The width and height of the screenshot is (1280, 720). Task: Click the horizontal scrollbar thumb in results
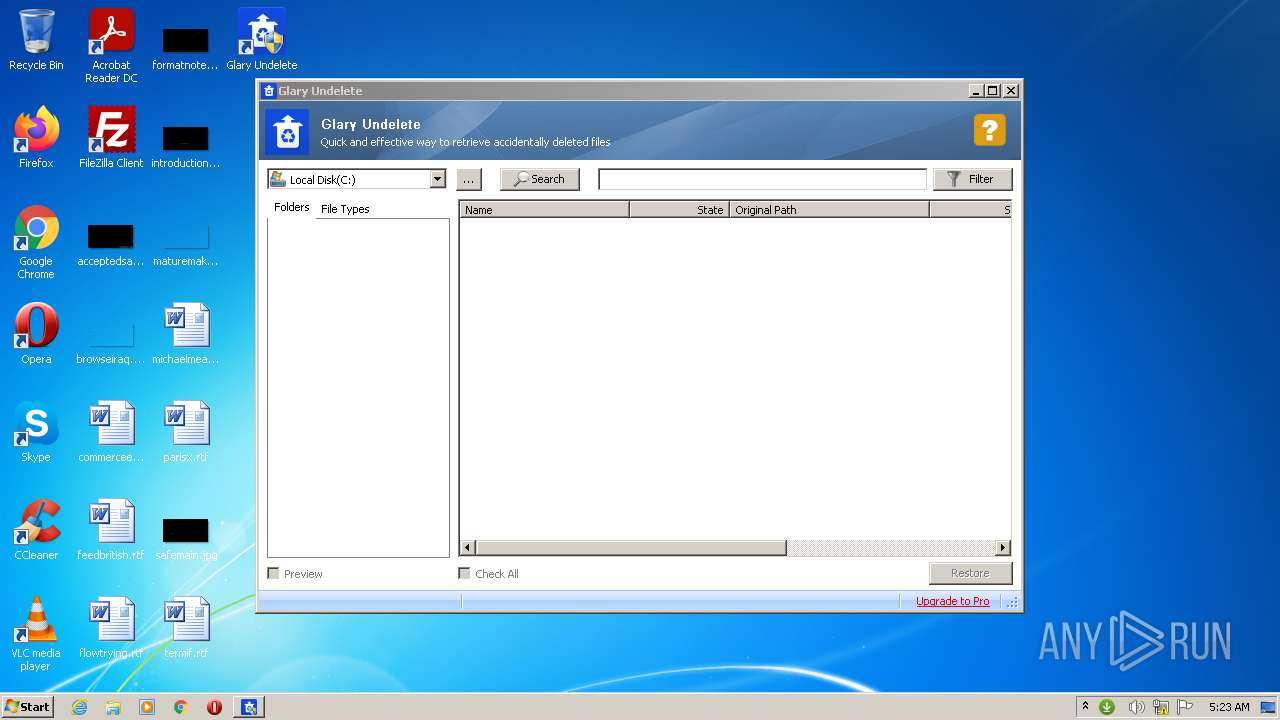click(x=631, y=547)
